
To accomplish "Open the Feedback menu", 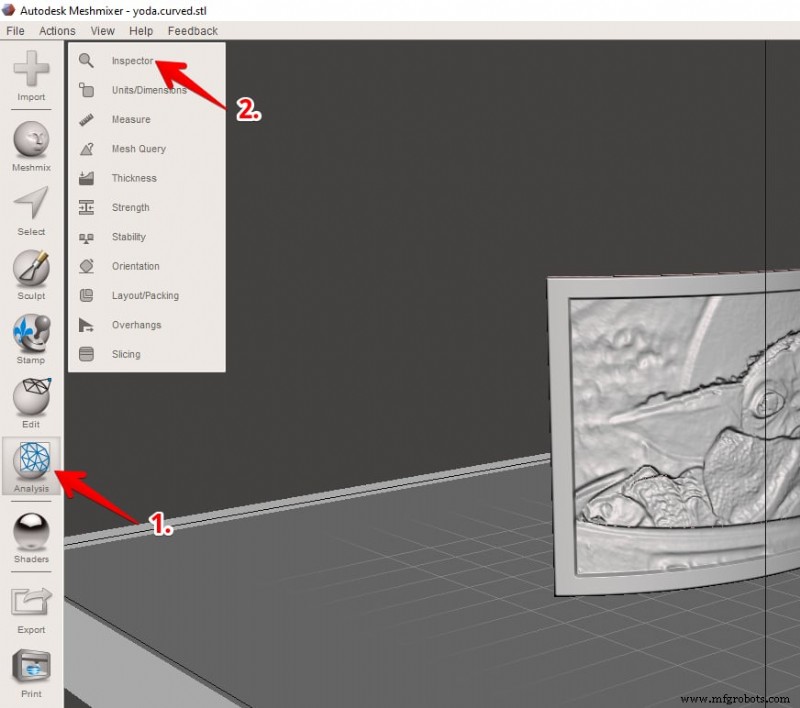I will pyautogui.click(x=193, y=31).
